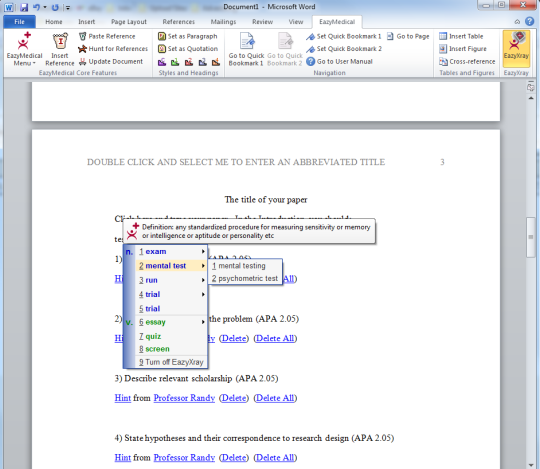This screenshot has width=540, height=469.
Task: Select 'mental test' synonym entry
Action: pos(172,266)
